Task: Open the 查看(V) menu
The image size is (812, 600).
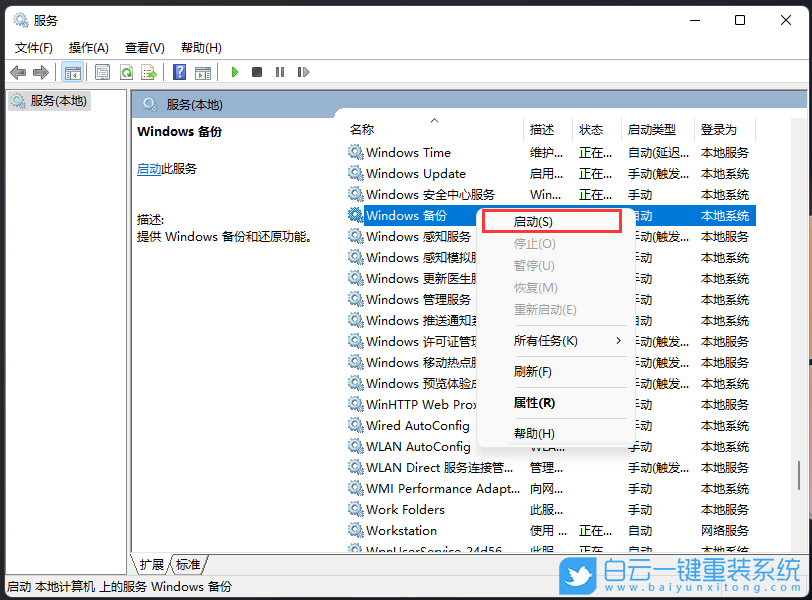Action: point(144,47)
